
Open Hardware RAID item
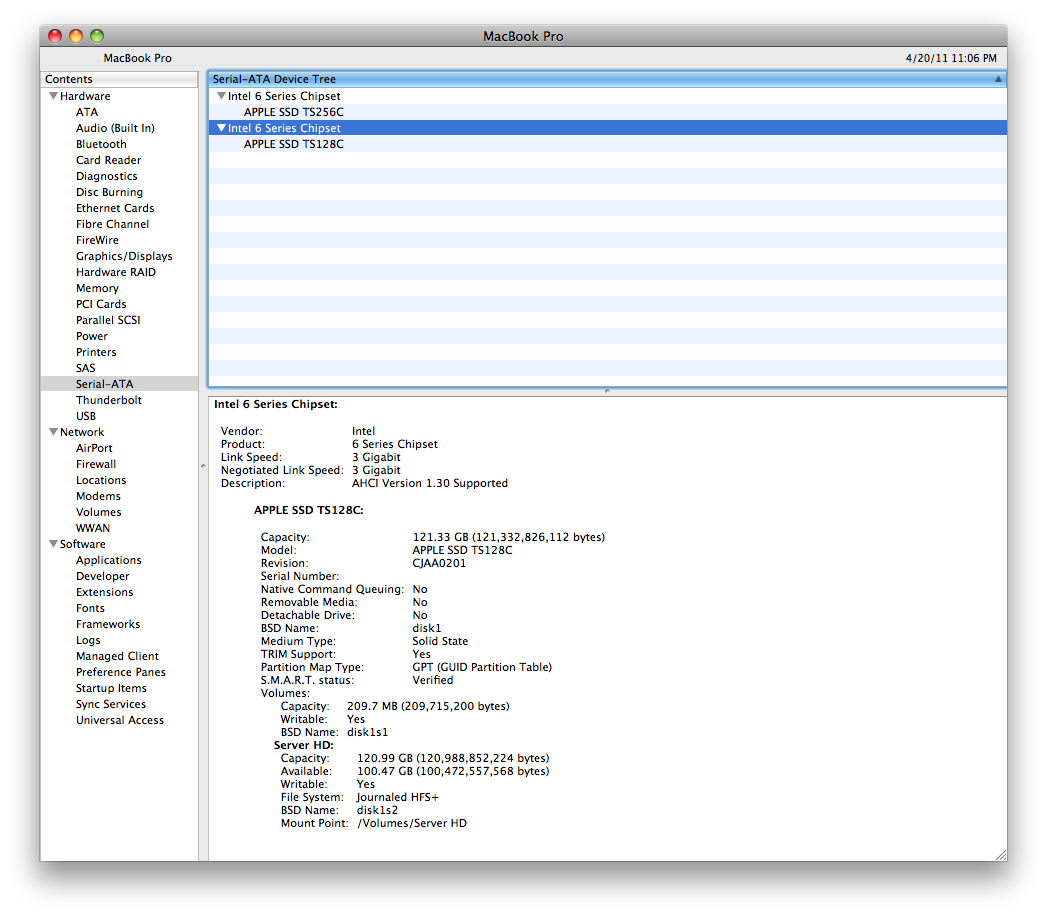[x=116, y=272]
